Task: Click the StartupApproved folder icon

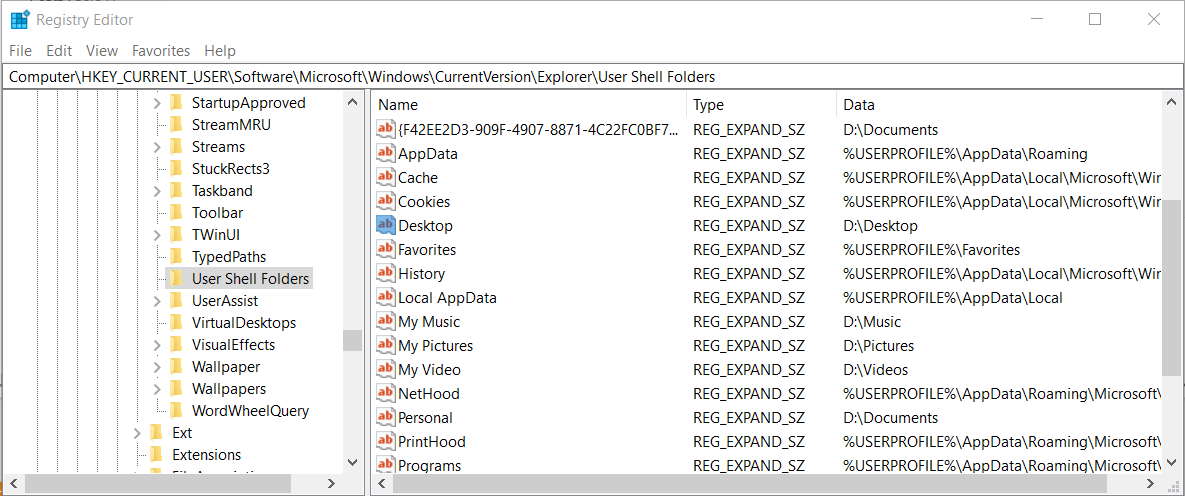Action: pos(176,103)
